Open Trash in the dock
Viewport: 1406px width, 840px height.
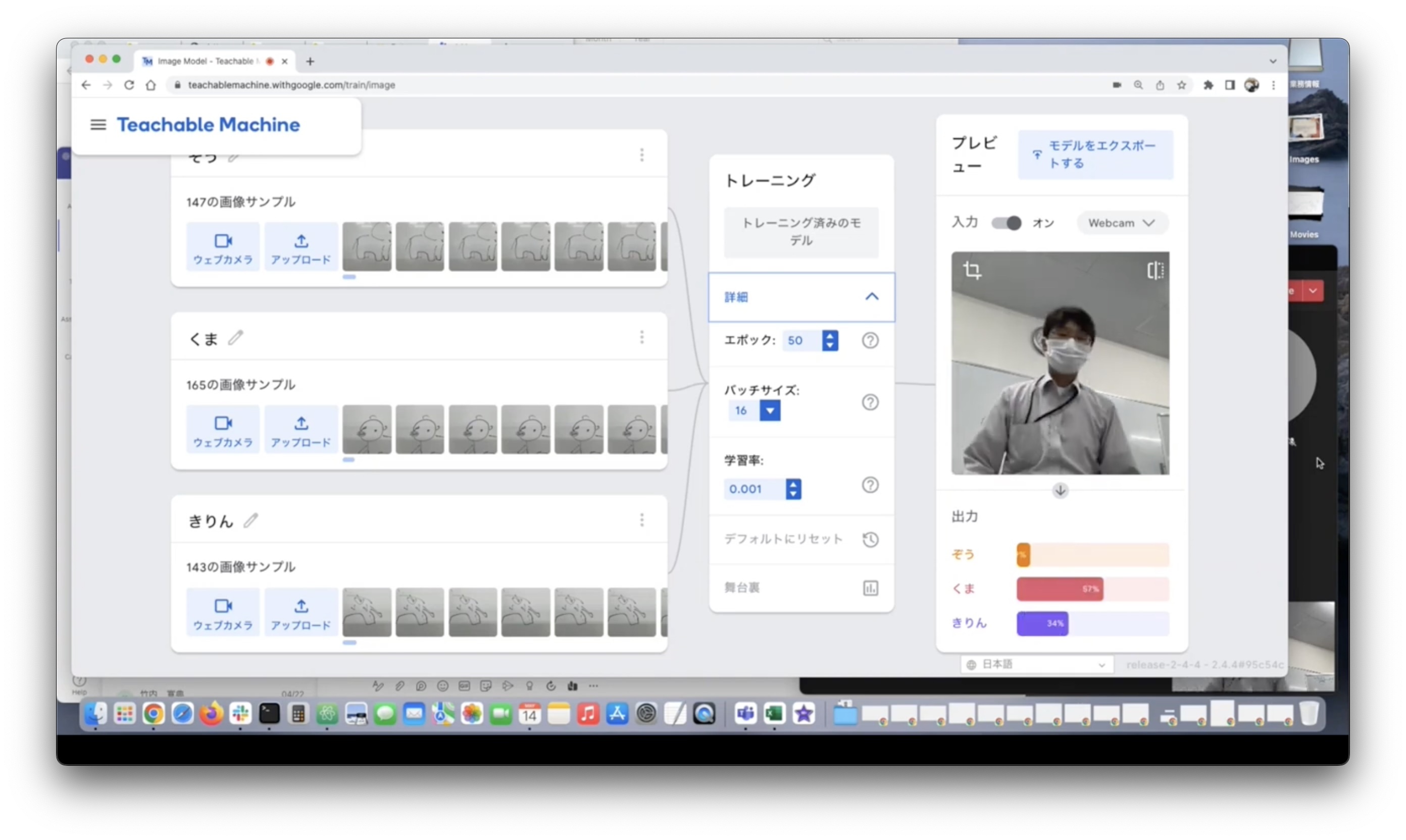[1309, 713]
